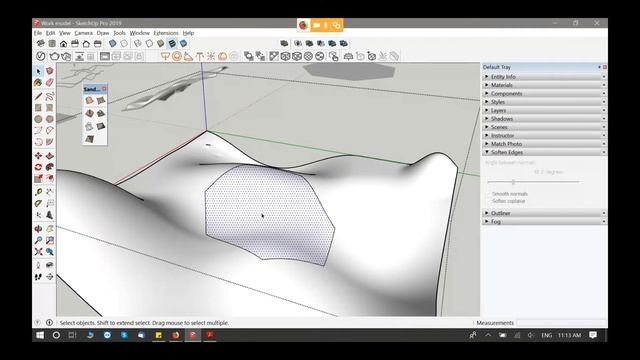
Task: Expand the Materials panel
Action: [544, 85]
